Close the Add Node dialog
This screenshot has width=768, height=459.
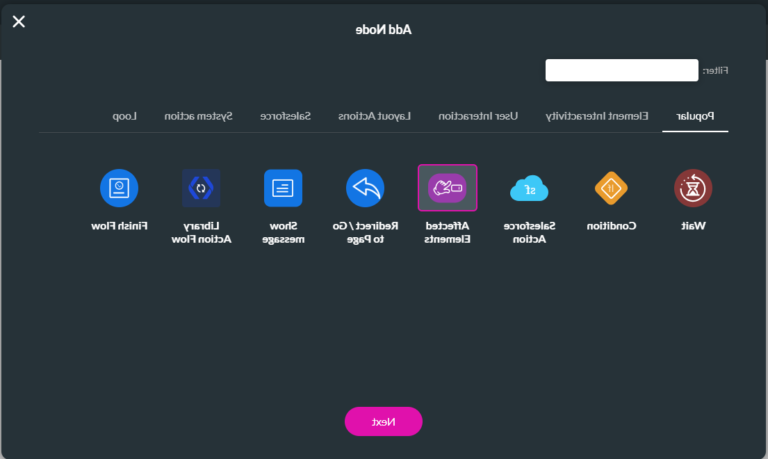19,22
